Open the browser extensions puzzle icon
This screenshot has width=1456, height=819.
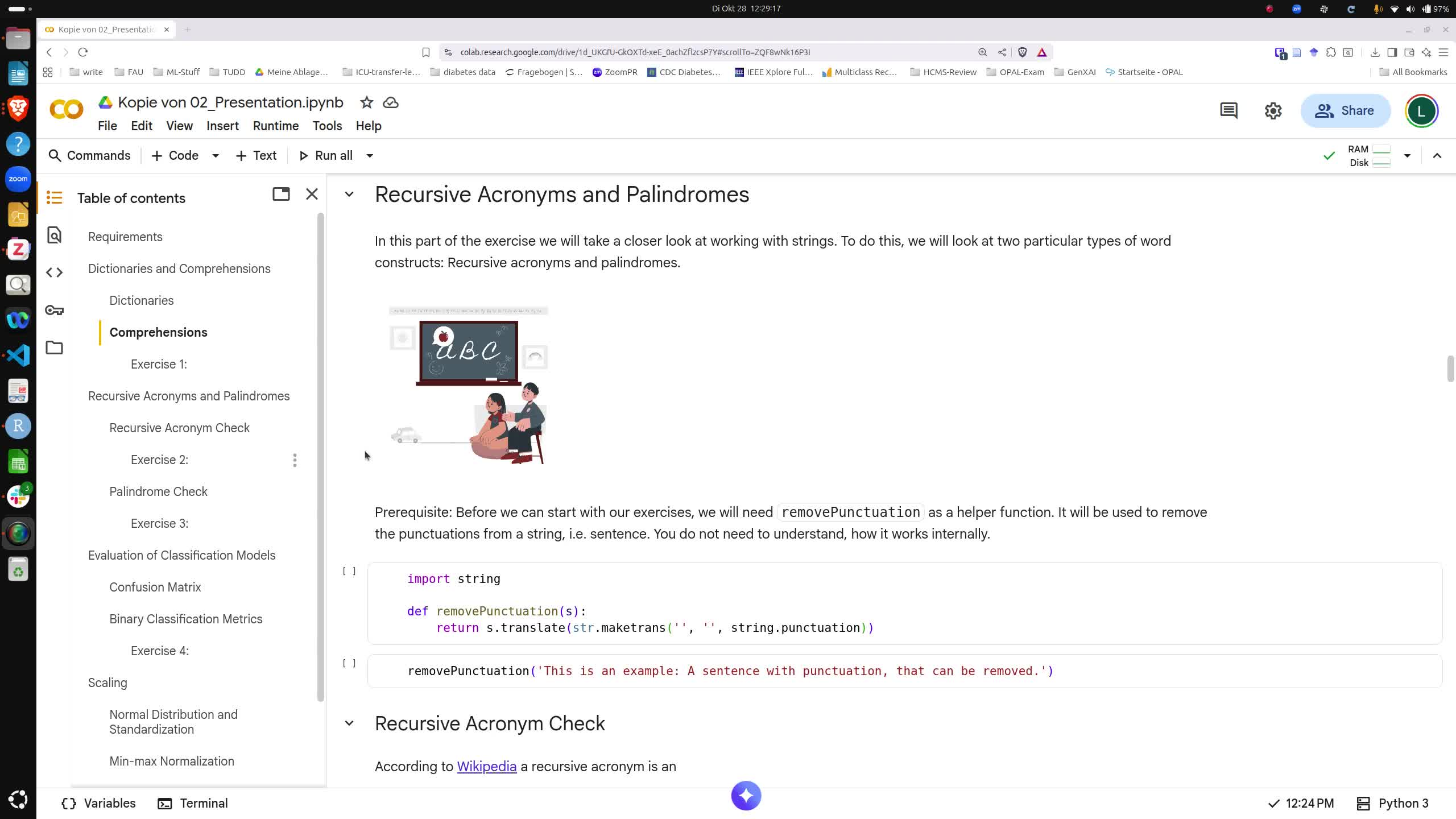coord(1331,52)
